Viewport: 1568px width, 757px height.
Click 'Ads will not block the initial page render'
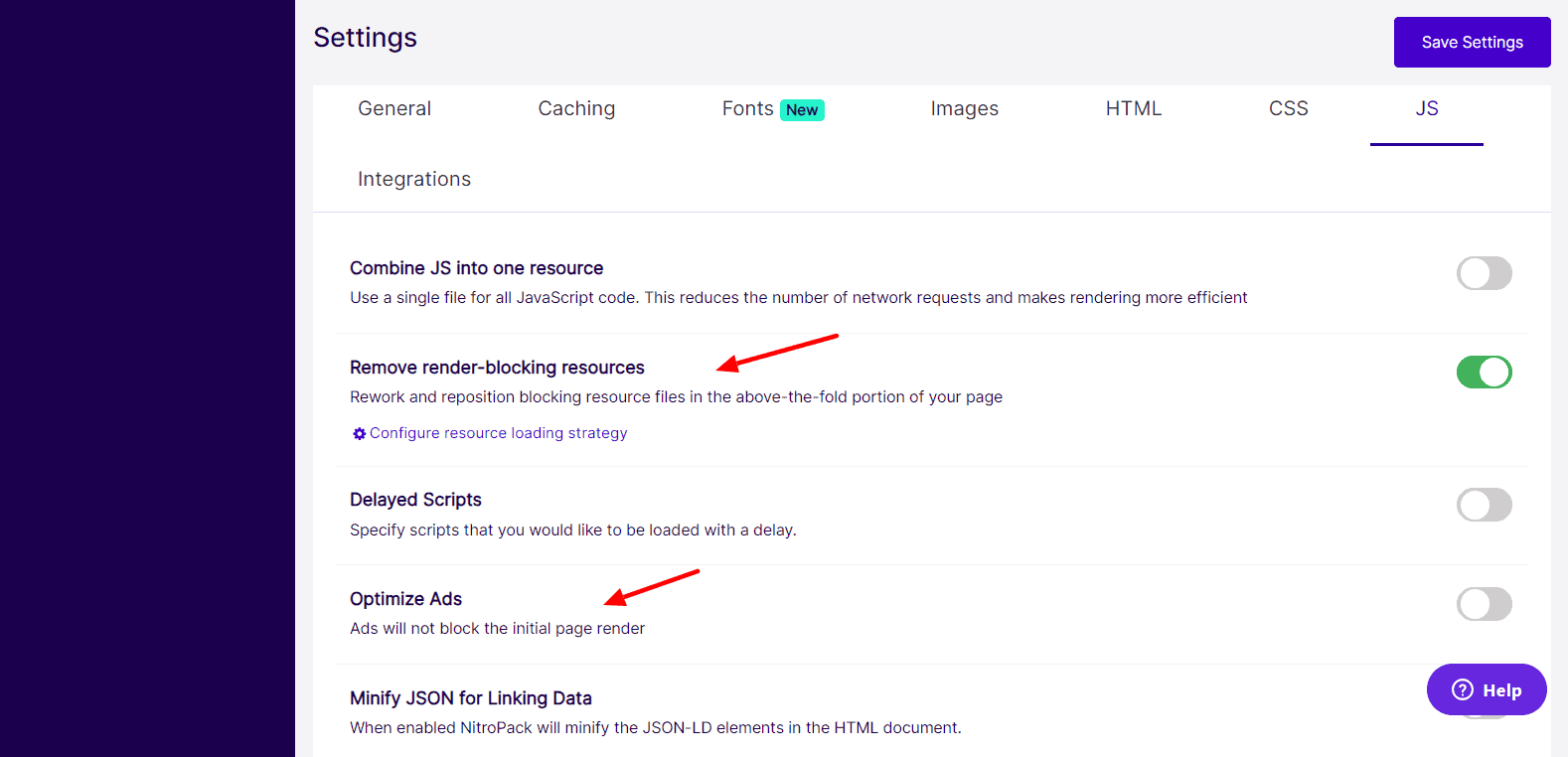[x=497, y=629]
